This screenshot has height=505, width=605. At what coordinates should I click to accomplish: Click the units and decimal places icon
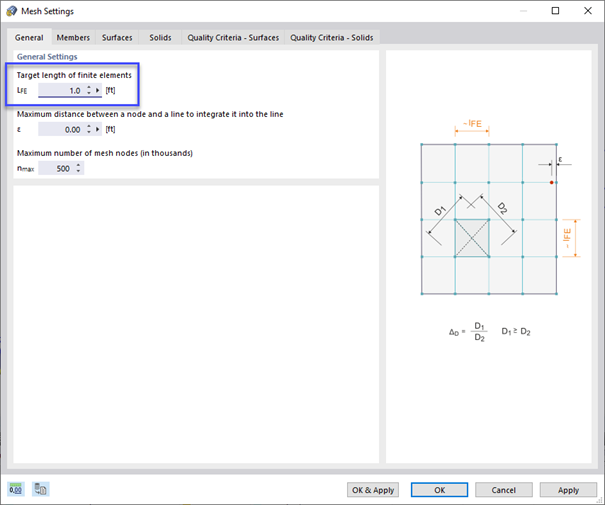click(x=15, y=489)
